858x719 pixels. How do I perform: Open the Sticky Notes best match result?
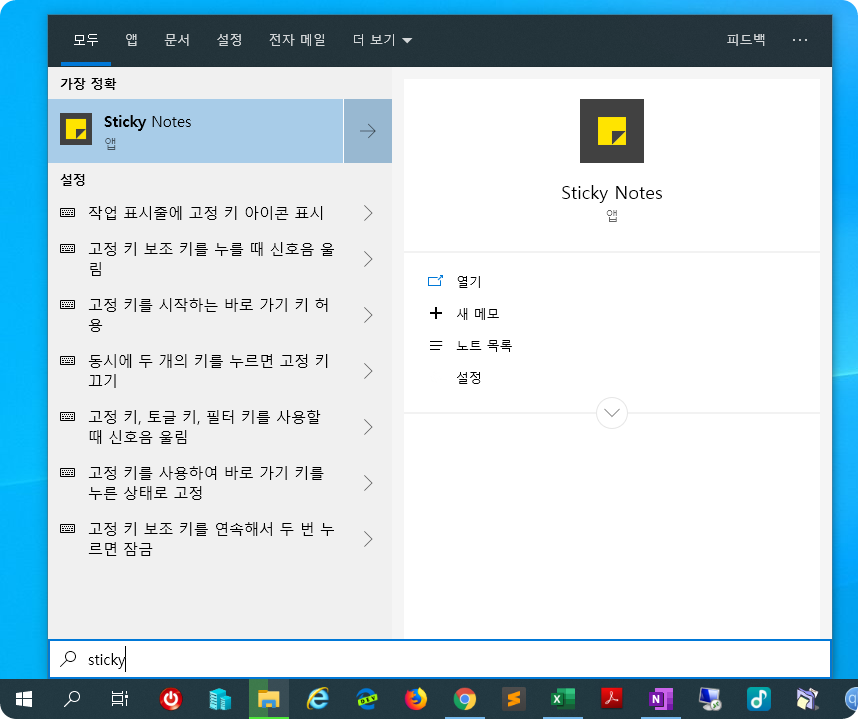(x=195, y=131)
